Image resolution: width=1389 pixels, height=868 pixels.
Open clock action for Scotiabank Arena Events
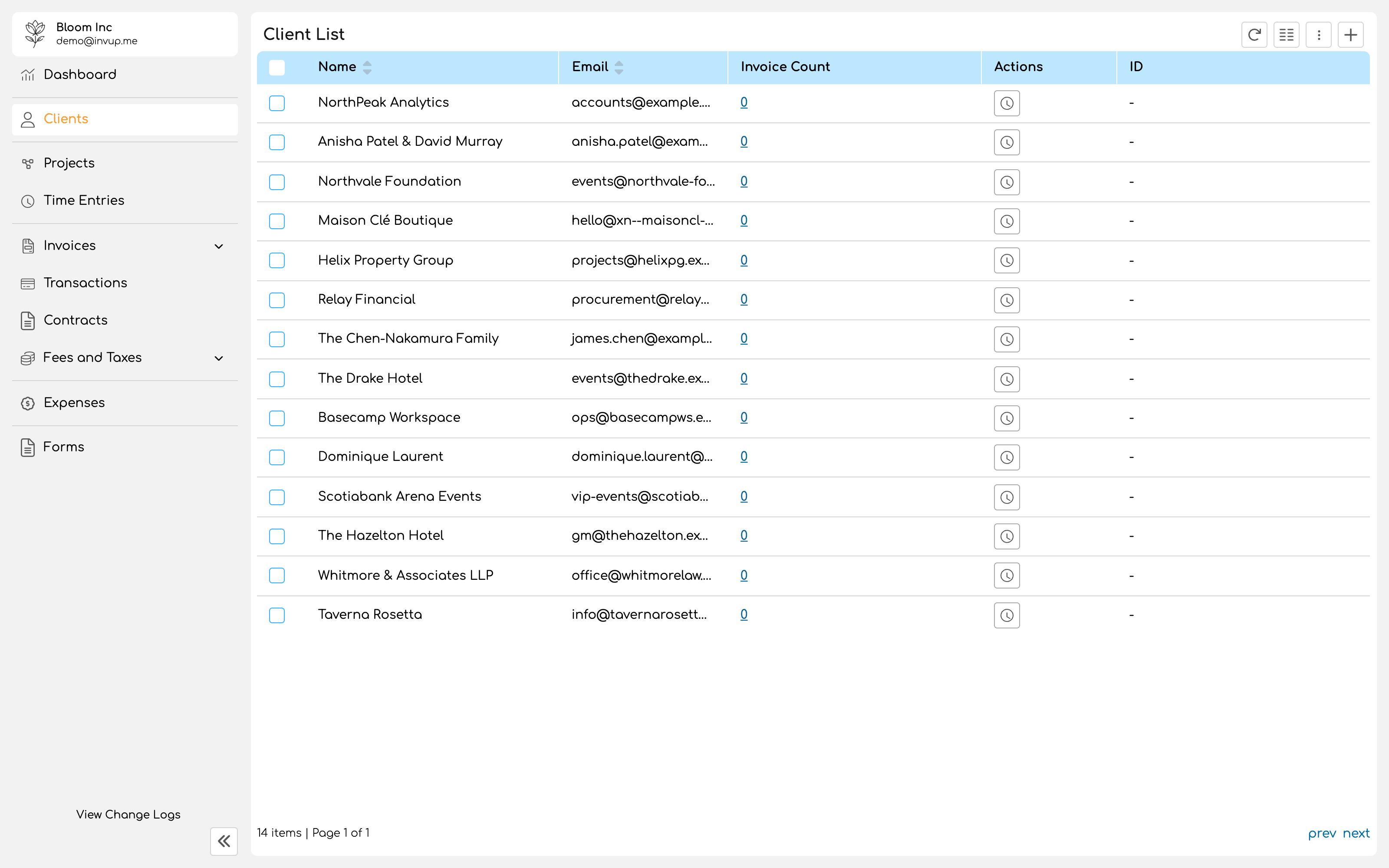1007,497
